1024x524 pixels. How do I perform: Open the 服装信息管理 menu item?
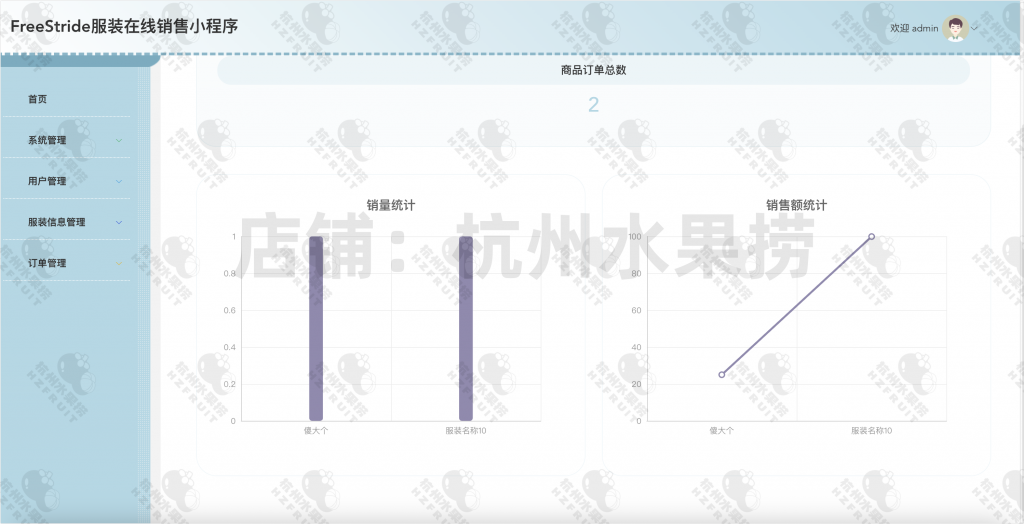click(x=56, y=222)
